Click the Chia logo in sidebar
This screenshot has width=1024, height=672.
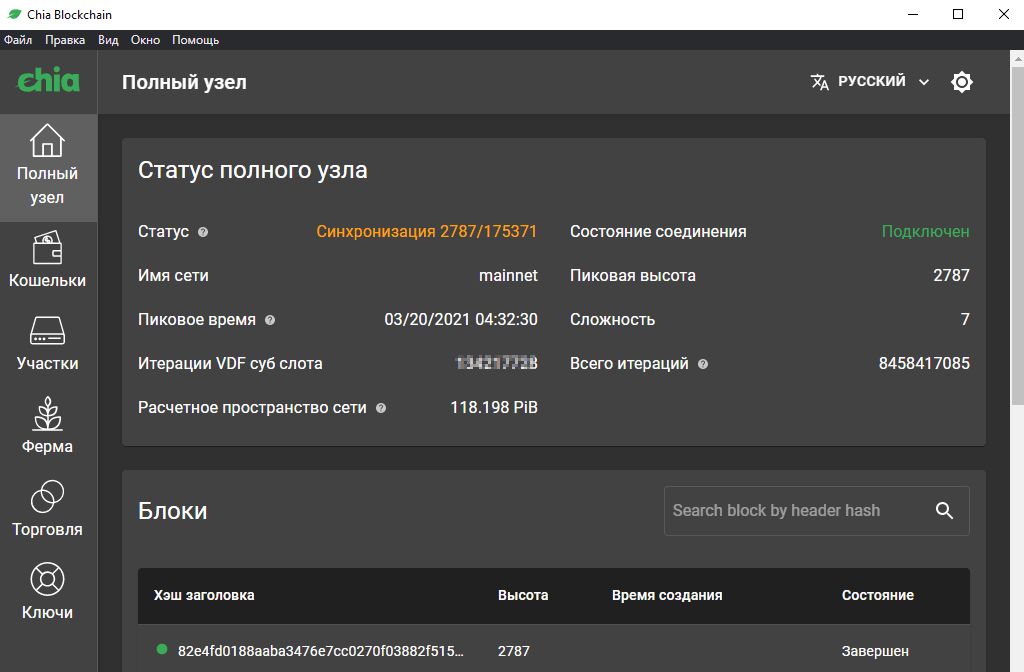[x=48, y=80]
